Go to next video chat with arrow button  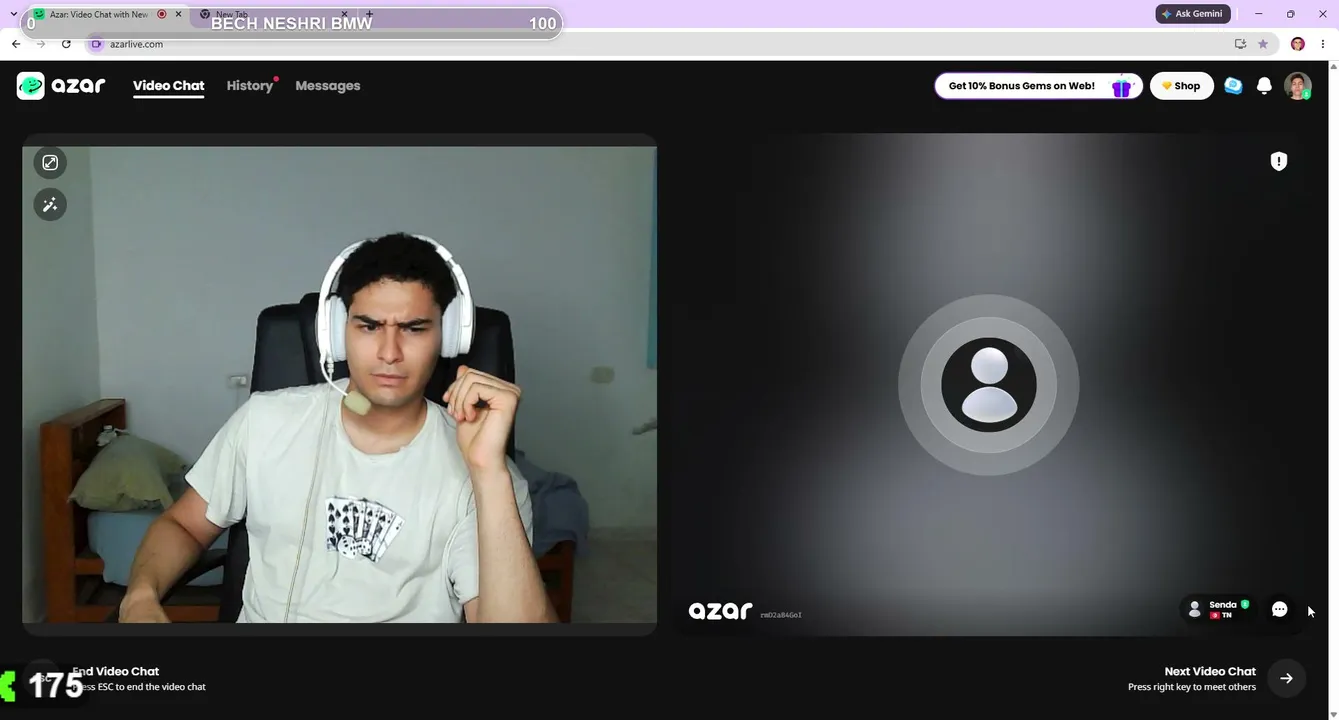pos(1286,678)
